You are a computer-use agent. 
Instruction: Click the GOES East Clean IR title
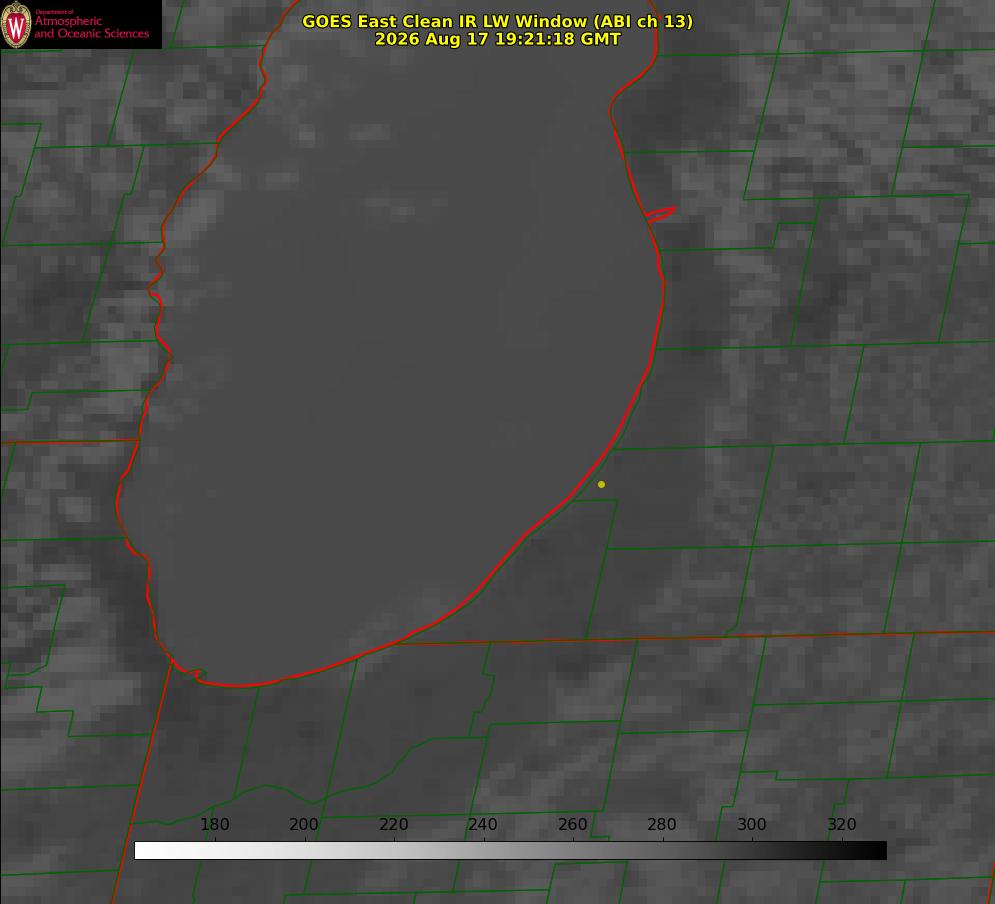pos(498,21)
